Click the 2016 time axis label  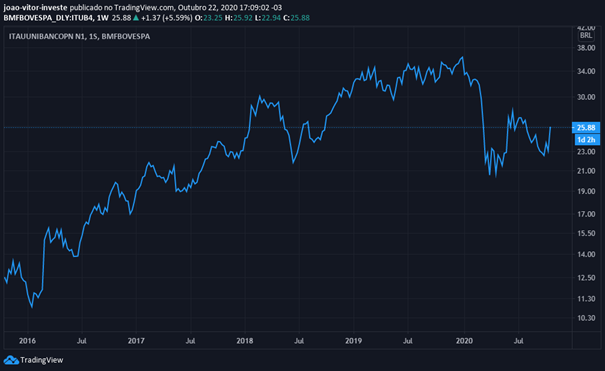tap(27, 341)
